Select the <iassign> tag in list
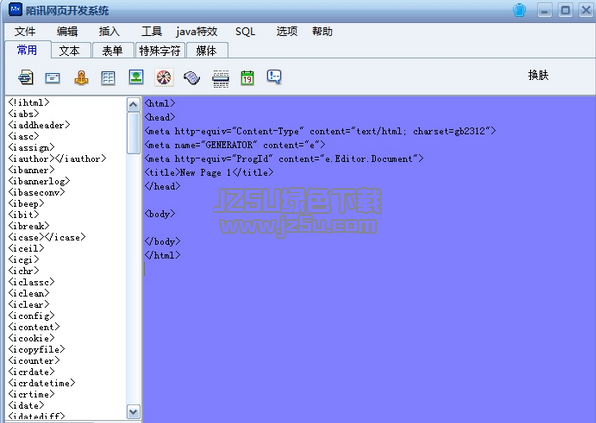The height and width of the screenshot is (423, 596). click(x=32, y=147)
